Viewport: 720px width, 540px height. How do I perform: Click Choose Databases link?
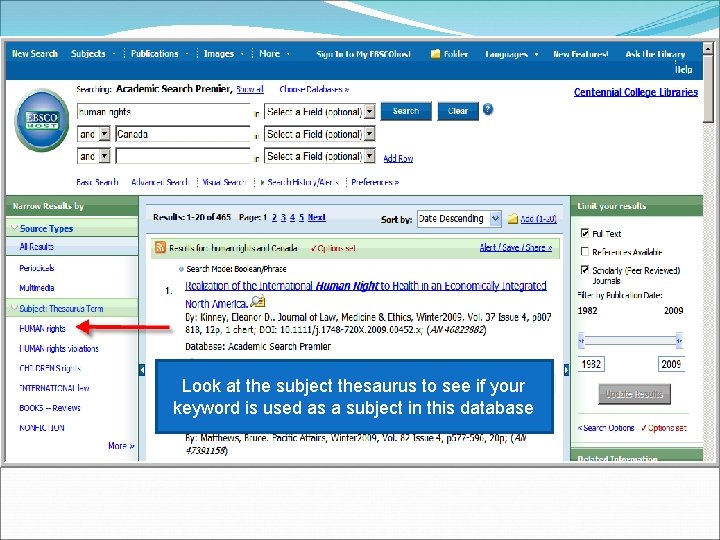pyautogui.click(x=314, y=89)
